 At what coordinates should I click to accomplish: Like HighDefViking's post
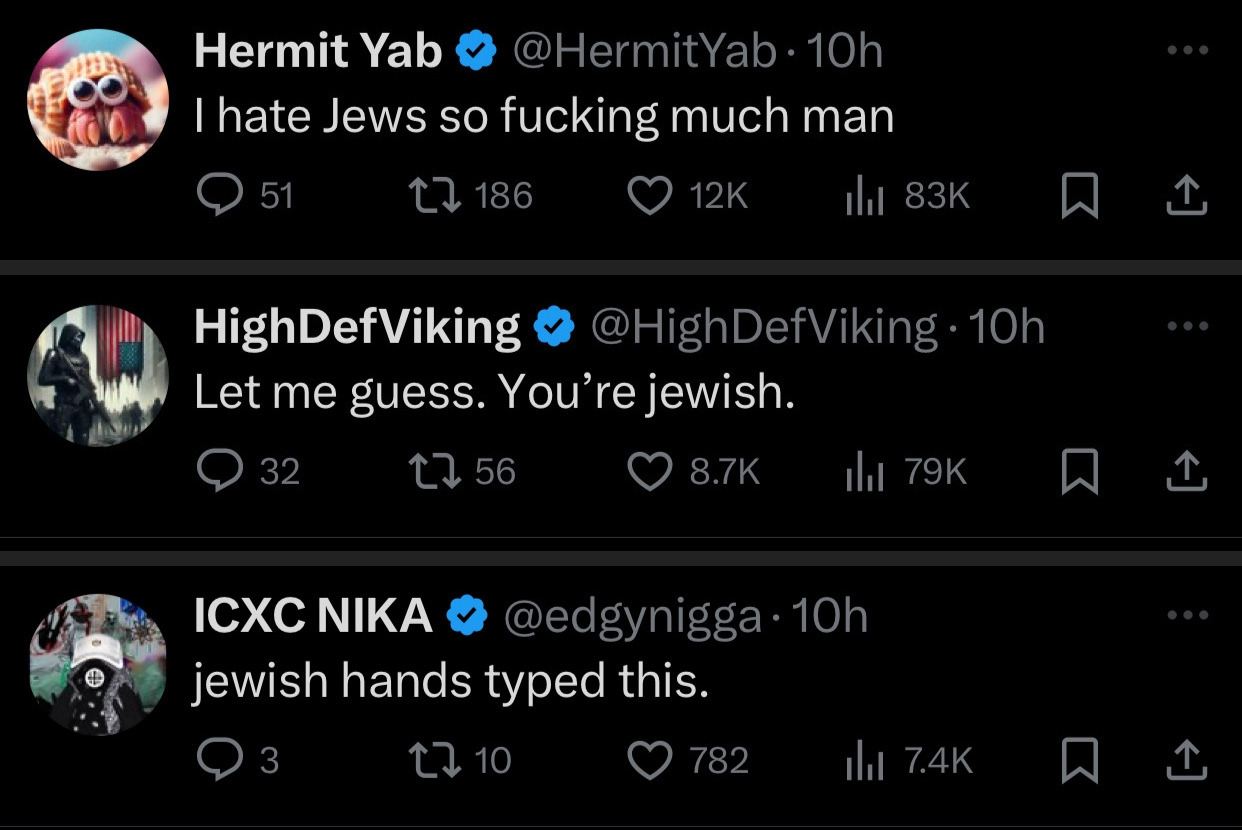coord(649,471)
